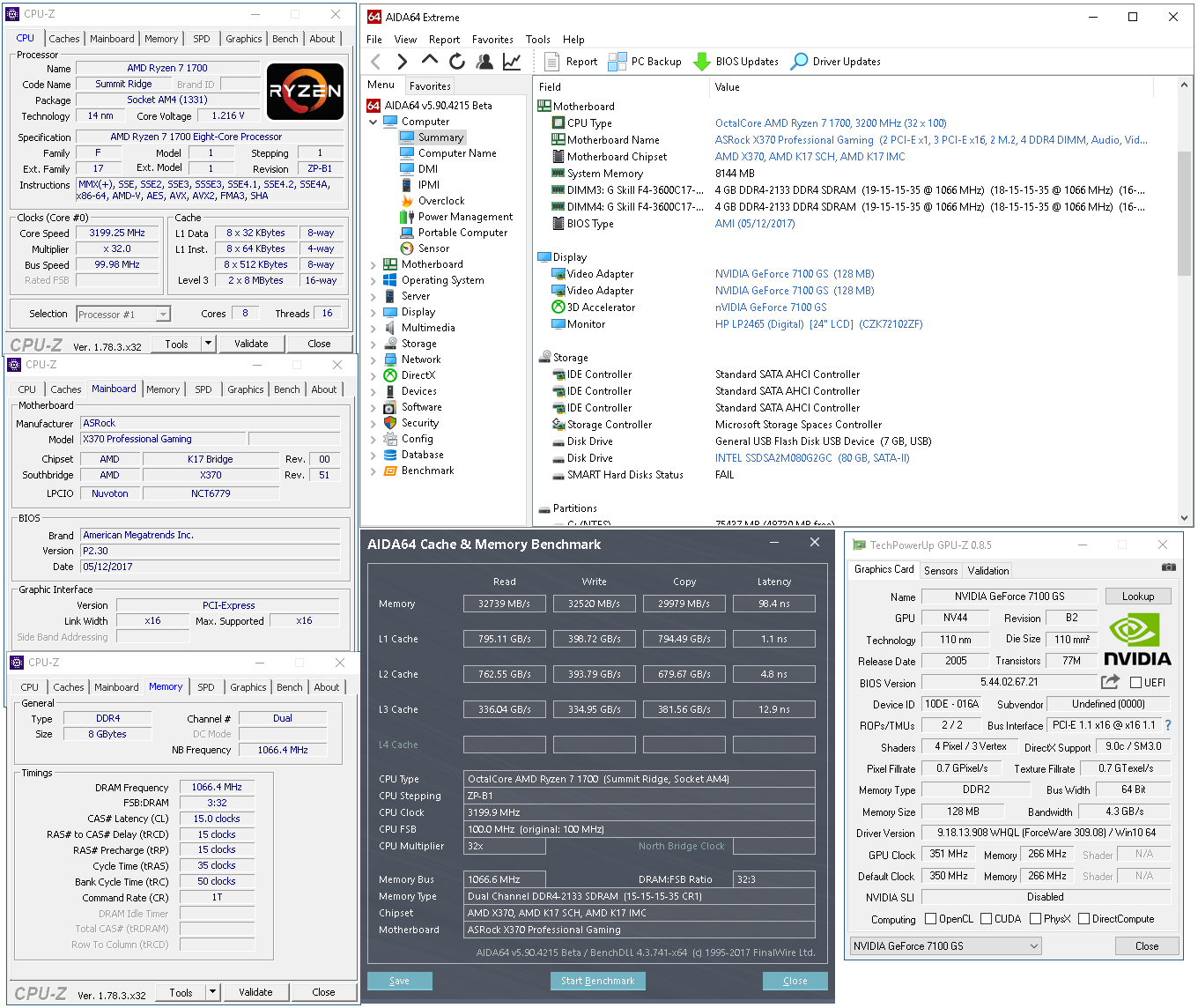The width and height of the screenshot is (1198, 1008).
Task: Select Power Management in the tree
Action: tap(465, 217)
